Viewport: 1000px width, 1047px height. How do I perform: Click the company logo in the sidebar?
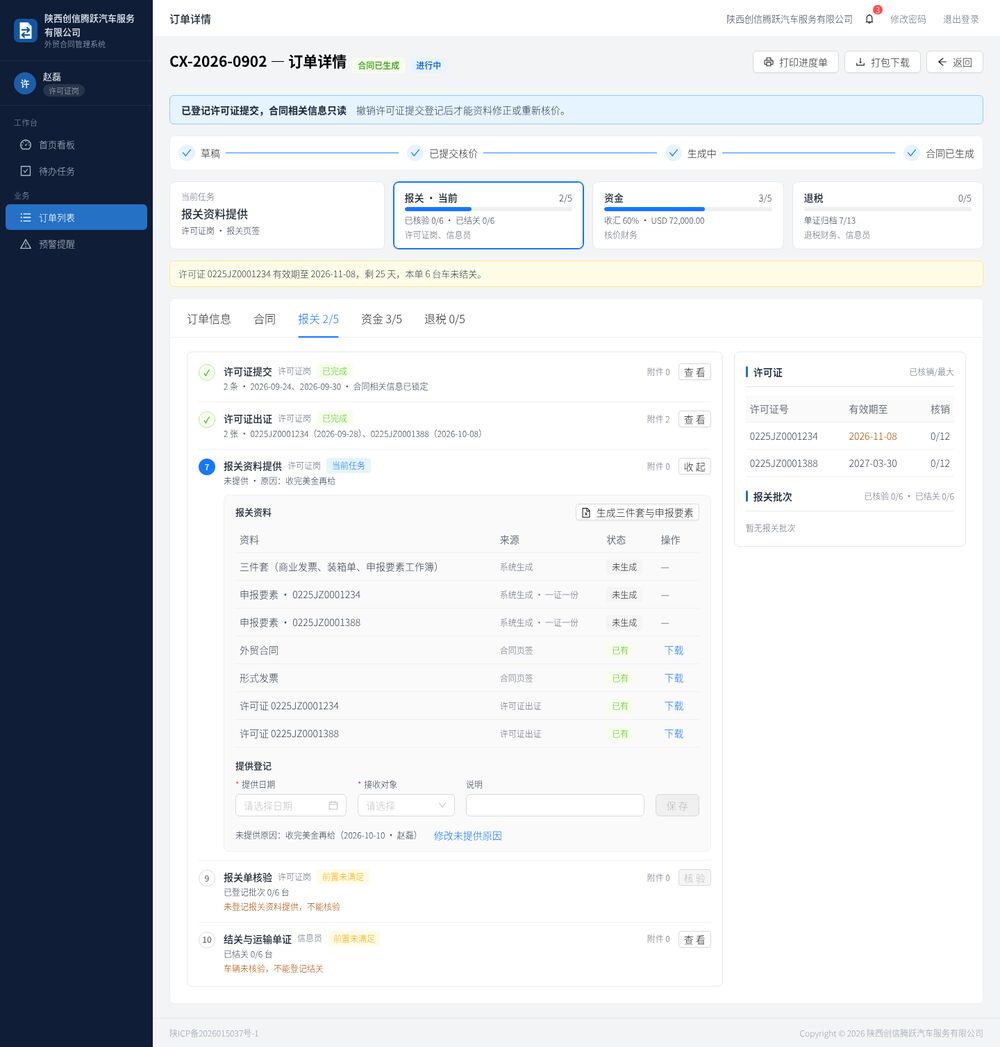tap(25, 31)
